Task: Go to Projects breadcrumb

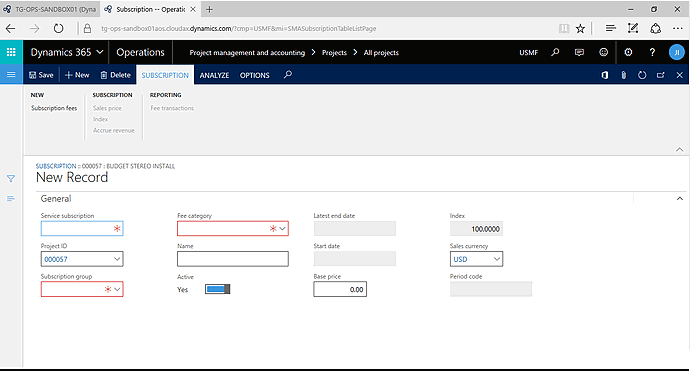Action: 334,52
